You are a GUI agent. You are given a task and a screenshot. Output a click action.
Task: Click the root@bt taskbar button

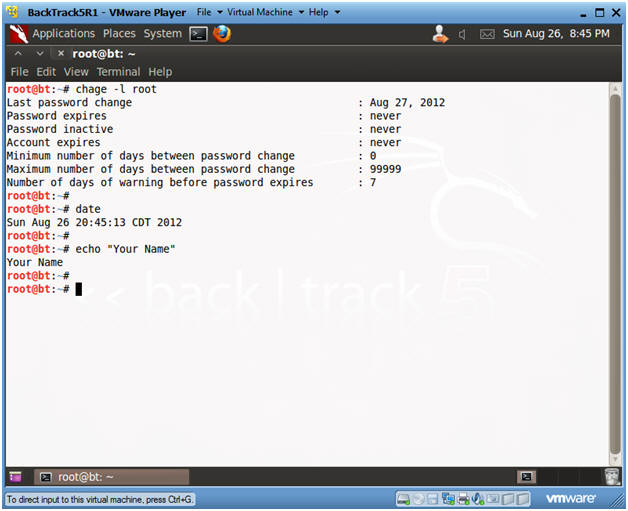click(x=111, y=477)
